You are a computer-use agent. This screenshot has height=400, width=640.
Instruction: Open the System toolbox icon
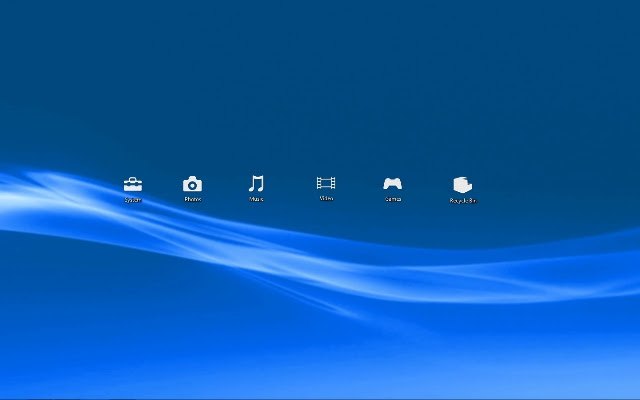point(133,184)
